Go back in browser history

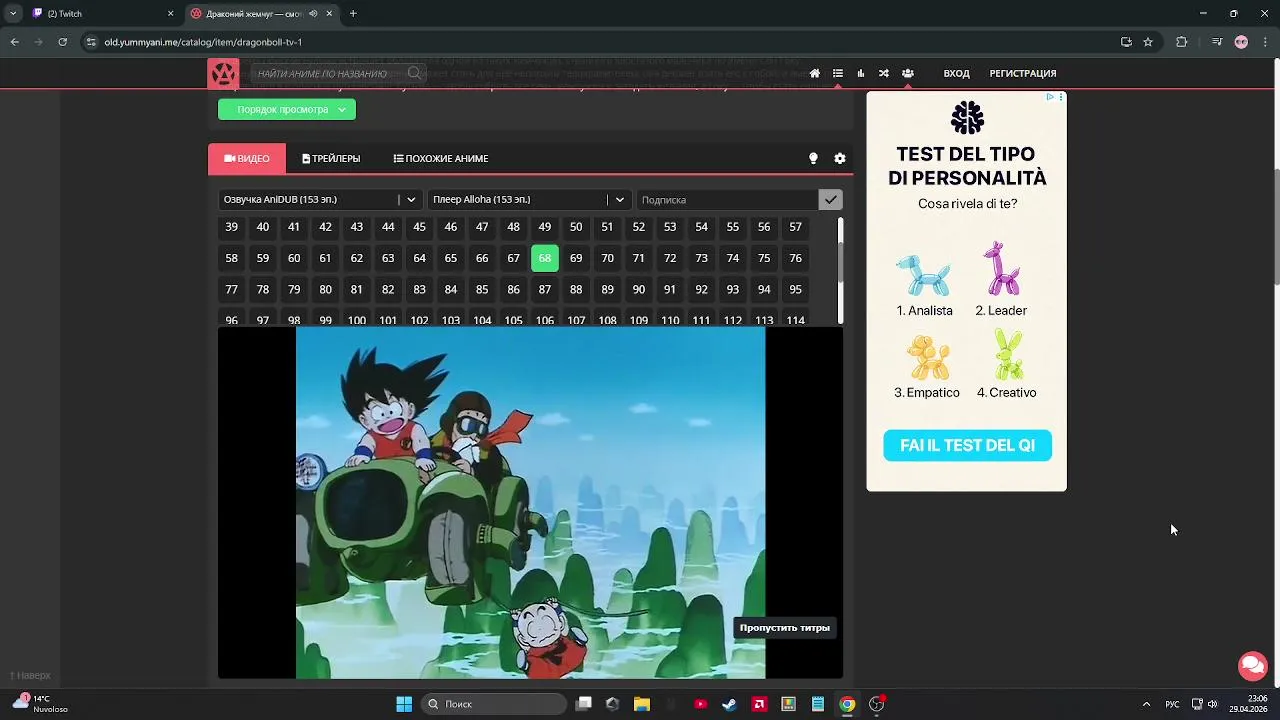pyautogui.click(x=14, y=42)
